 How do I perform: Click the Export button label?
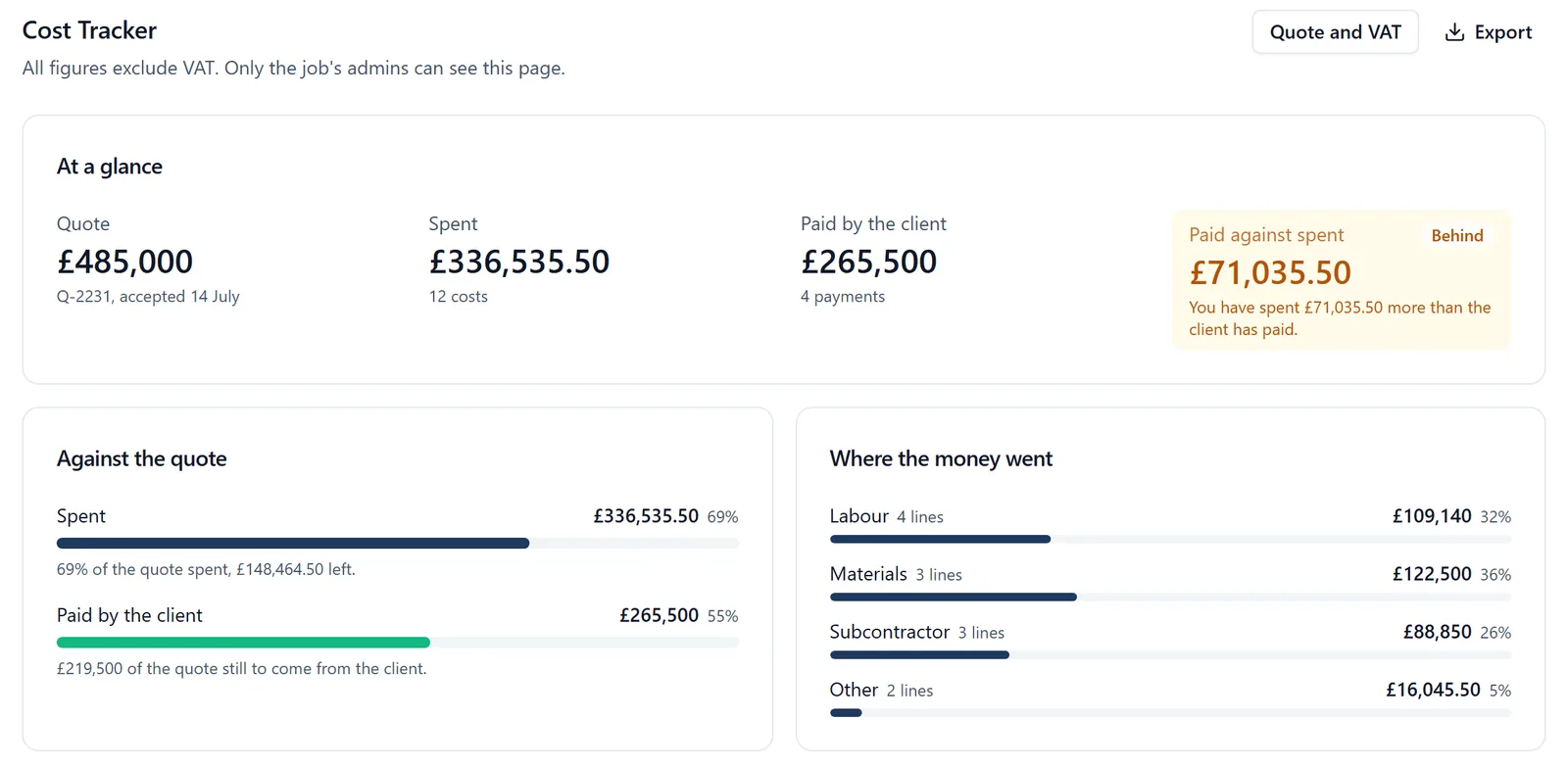coord(1502,32)
